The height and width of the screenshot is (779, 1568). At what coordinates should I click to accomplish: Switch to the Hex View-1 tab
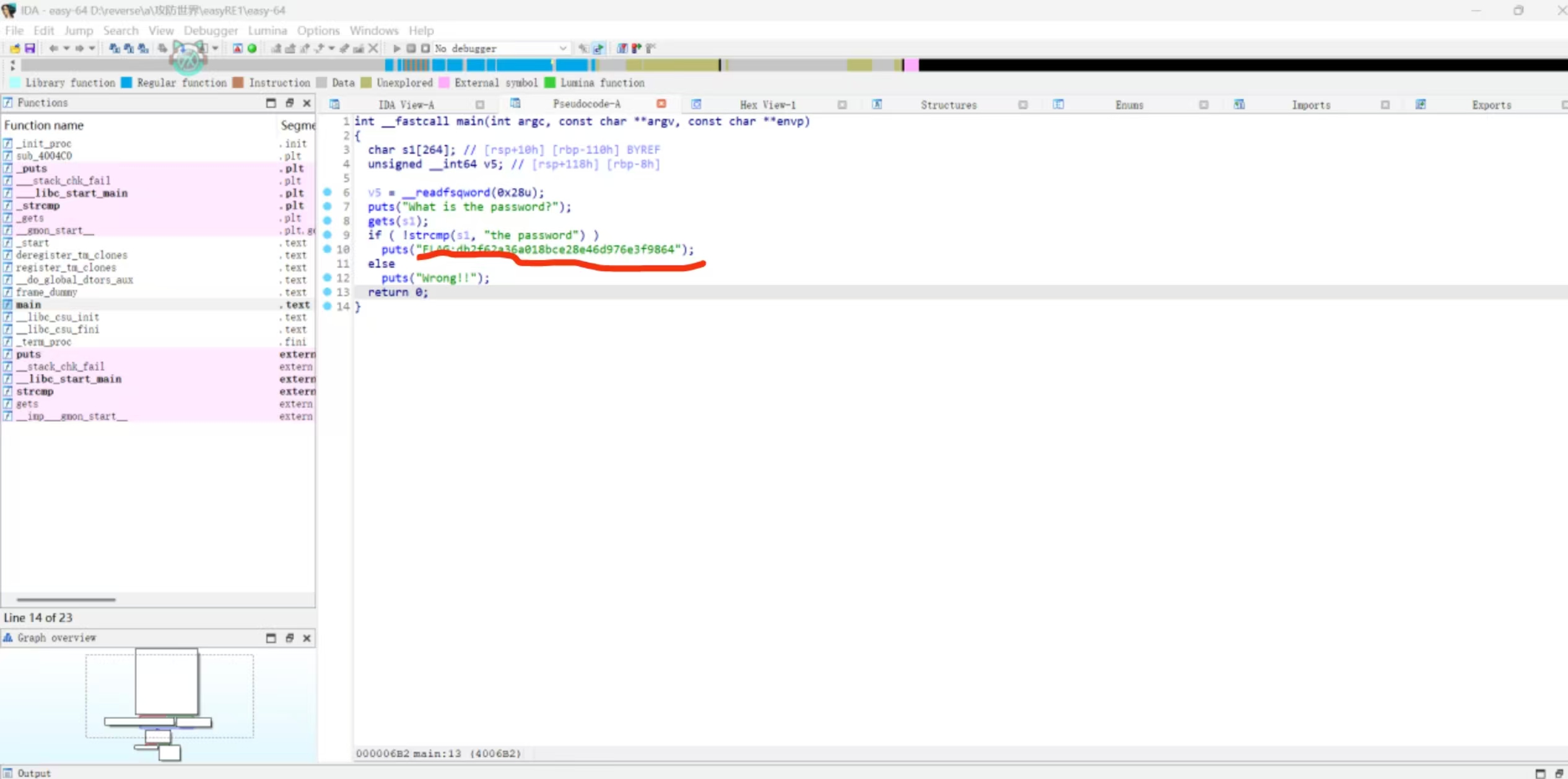[767, 105]
